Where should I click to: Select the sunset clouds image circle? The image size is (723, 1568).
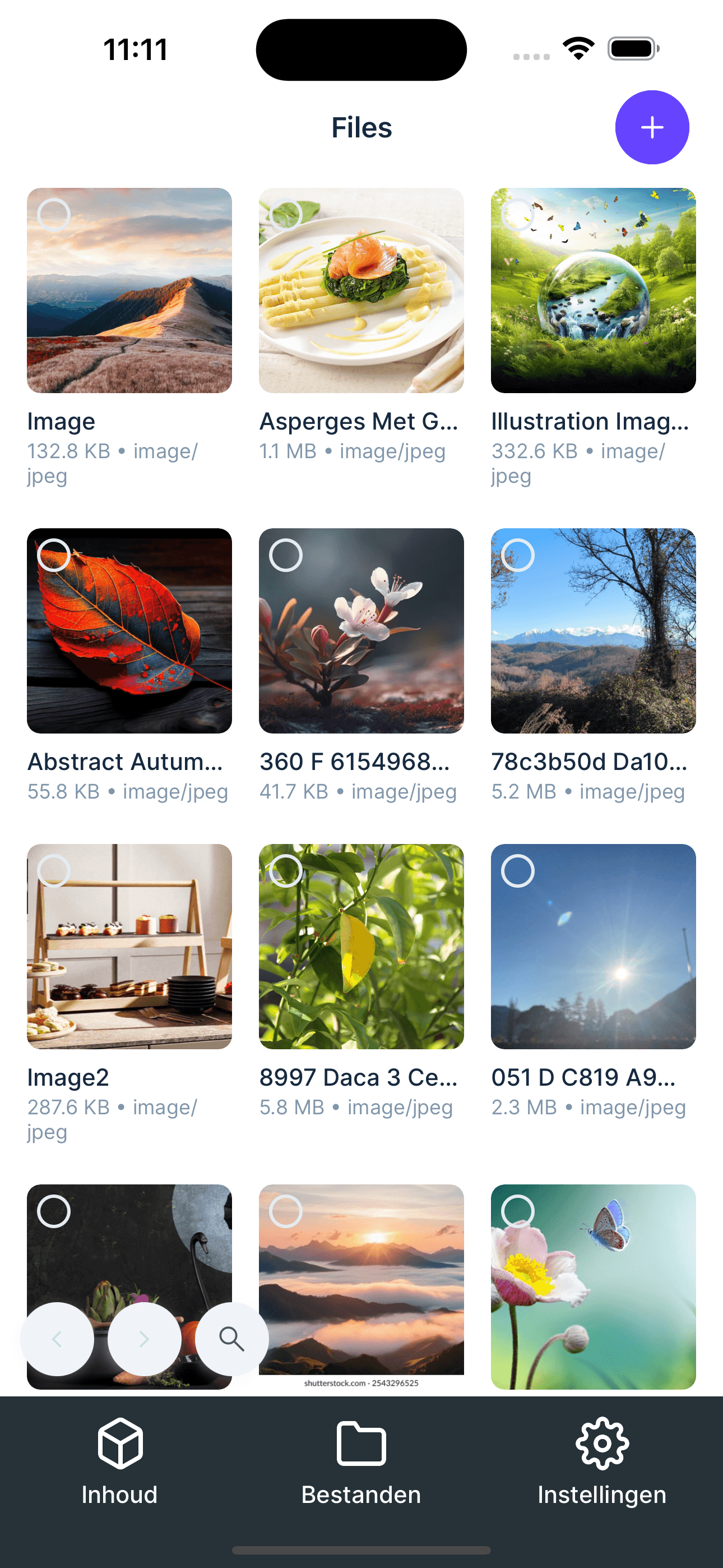[286, 1211]
